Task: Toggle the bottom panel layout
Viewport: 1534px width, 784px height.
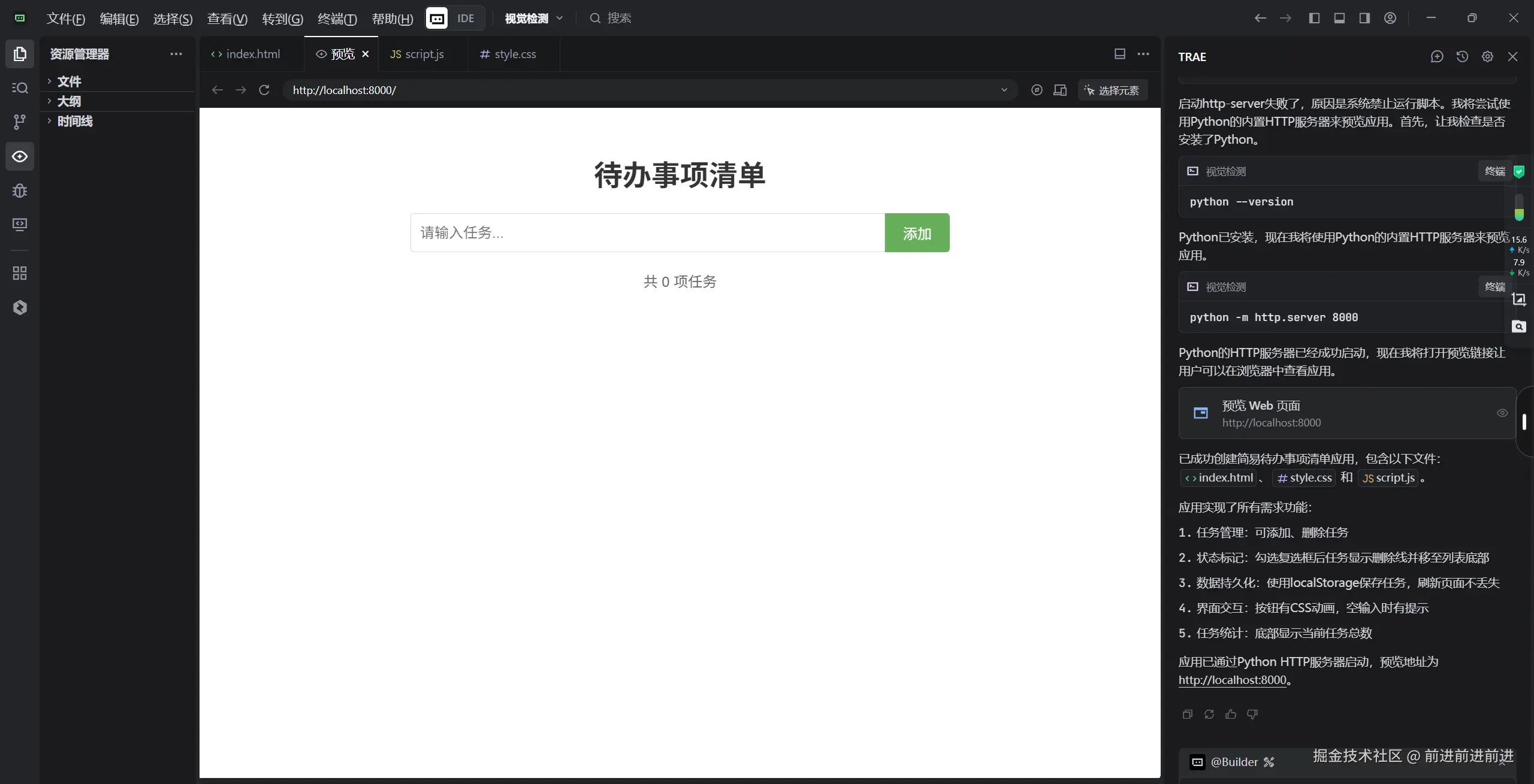Action: 1339,18
